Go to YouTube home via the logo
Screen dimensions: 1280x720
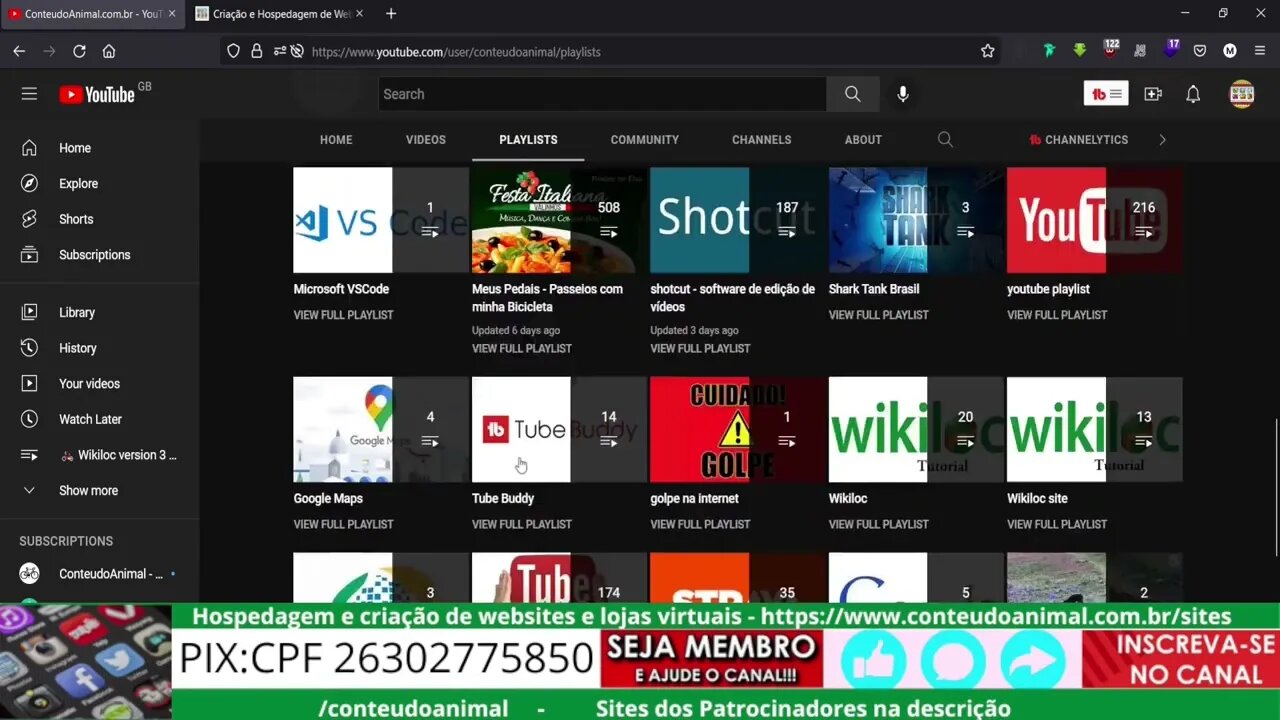(97, 94)
